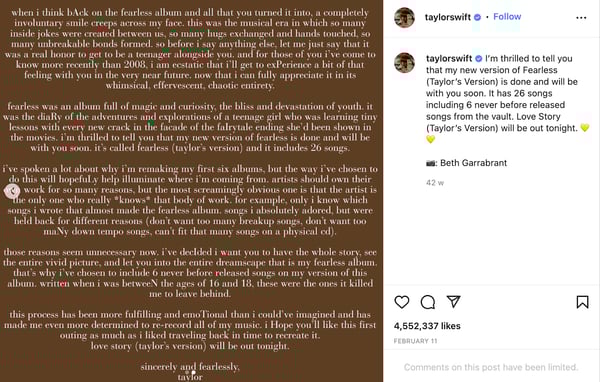This screenshot has width=600, height=382.
Task: Save post with bookmark icon
Action: pyautogui.click(x=582, y=302)
